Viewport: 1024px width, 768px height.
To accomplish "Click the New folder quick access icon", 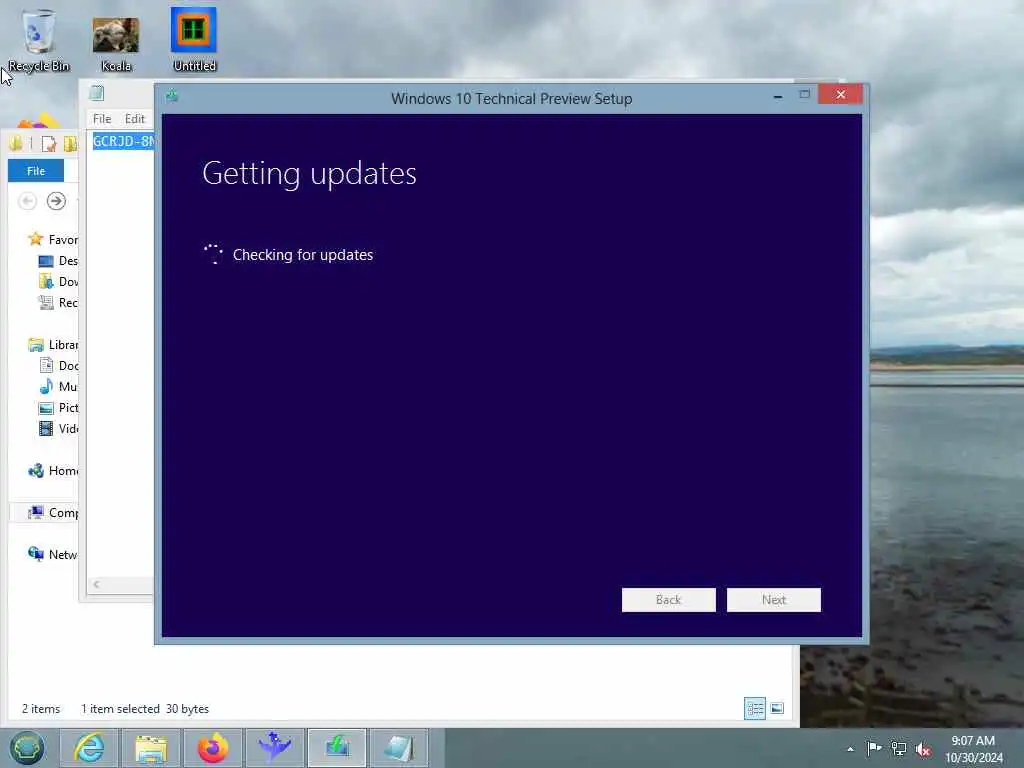I will click(70, 143).
